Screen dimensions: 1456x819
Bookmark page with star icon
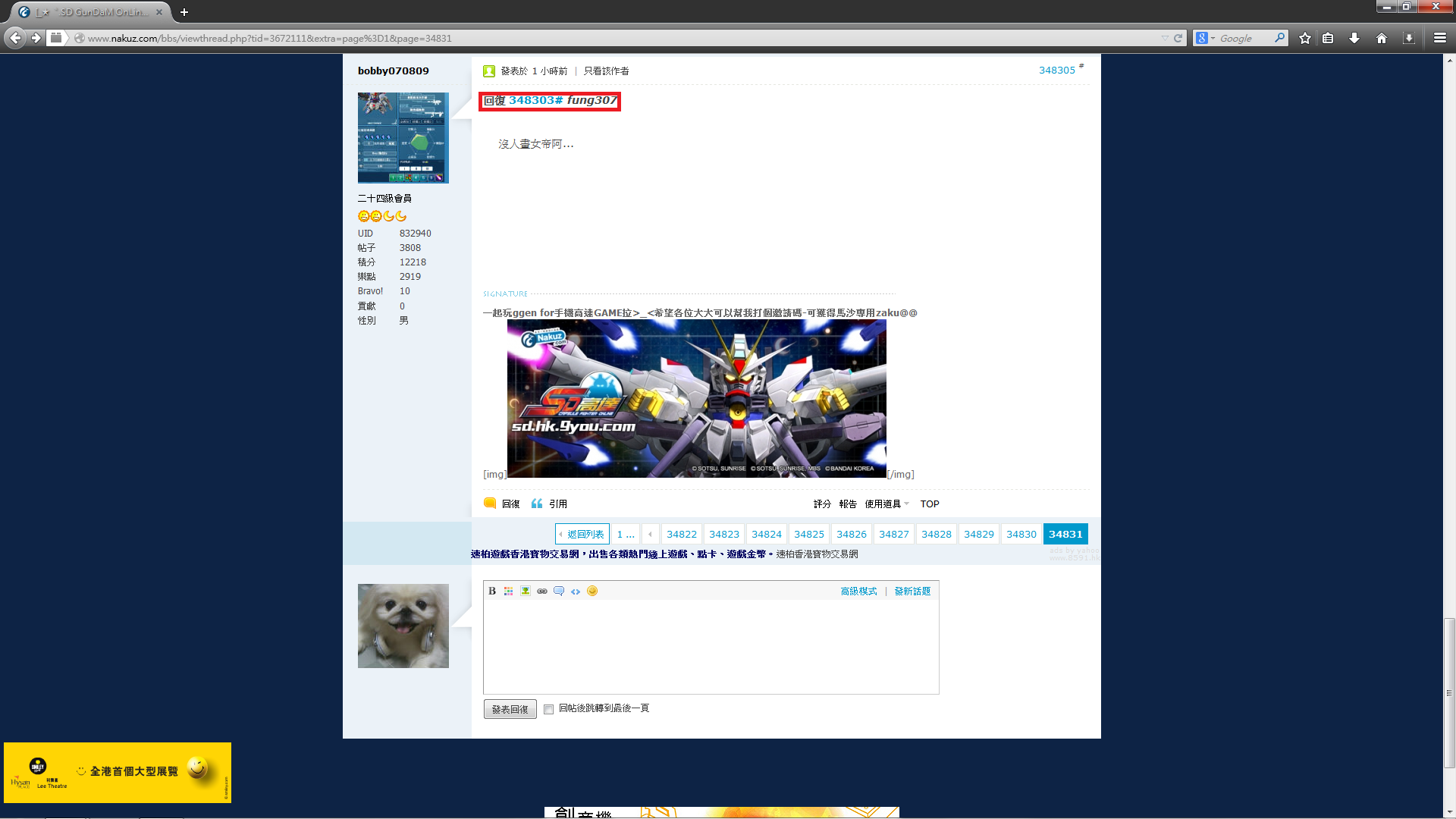(x=1304, y=38)
